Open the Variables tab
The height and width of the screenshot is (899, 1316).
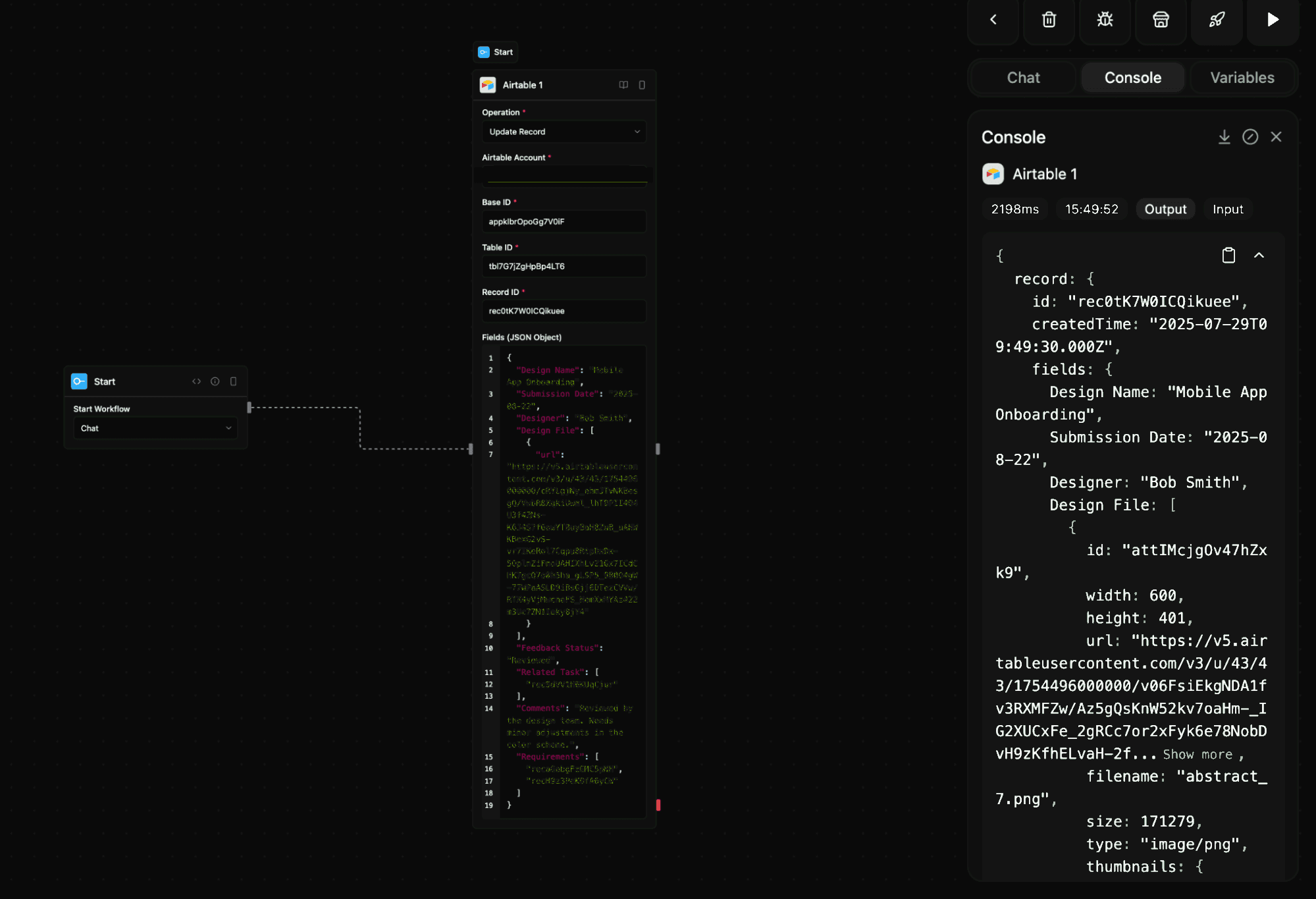click(1242, 77)
